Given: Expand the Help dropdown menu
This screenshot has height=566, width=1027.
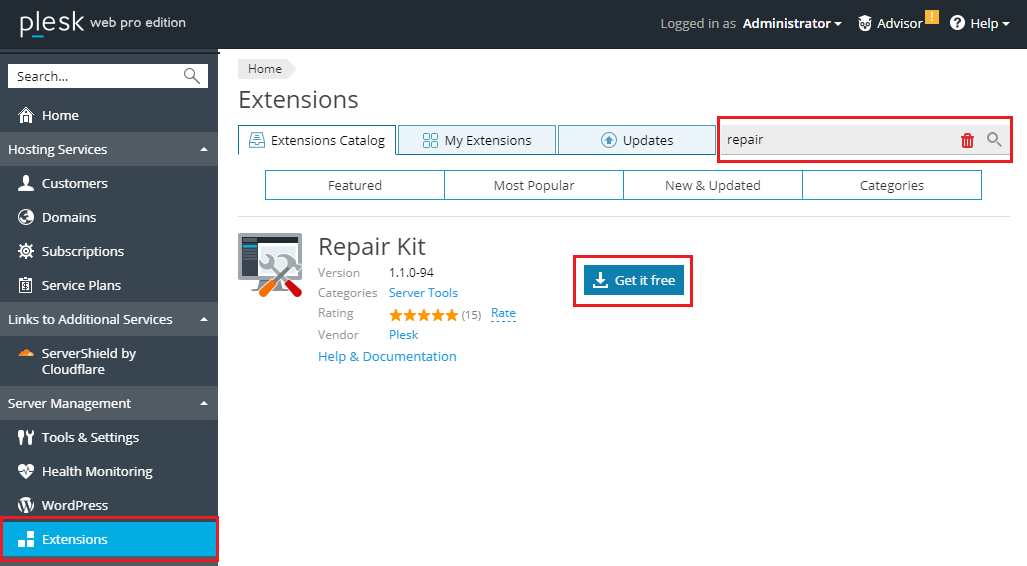Looking at the screenshot, I should pos(980,23).
